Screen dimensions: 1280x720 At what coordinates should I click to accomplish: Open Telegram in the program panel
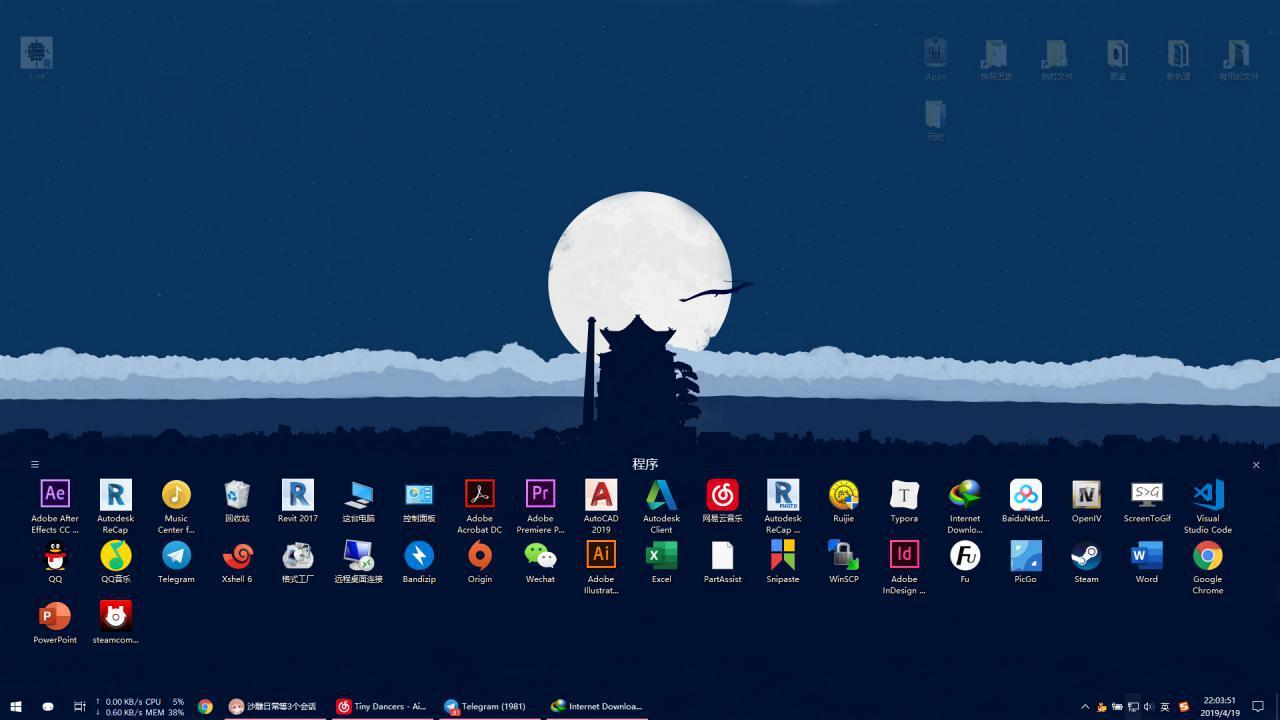point(176,562)
